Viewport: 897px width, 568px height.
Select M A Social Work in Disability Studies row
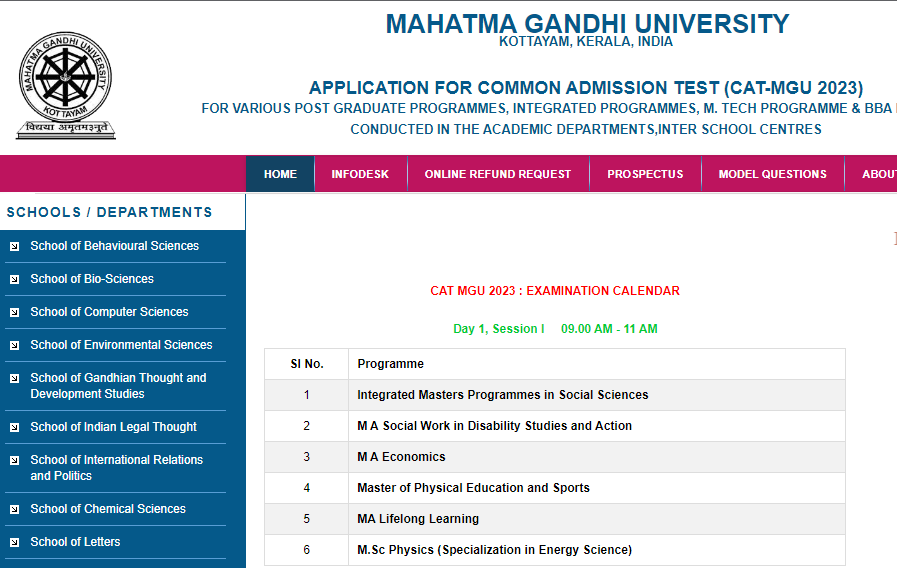[x=555, y=426]
